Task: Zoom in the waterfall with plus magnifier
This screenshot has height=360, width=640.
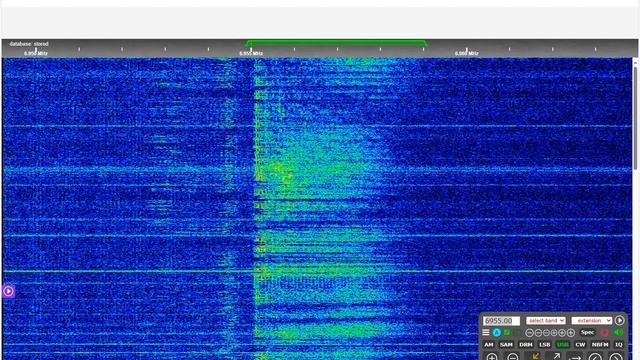Action: click(492, 357)
